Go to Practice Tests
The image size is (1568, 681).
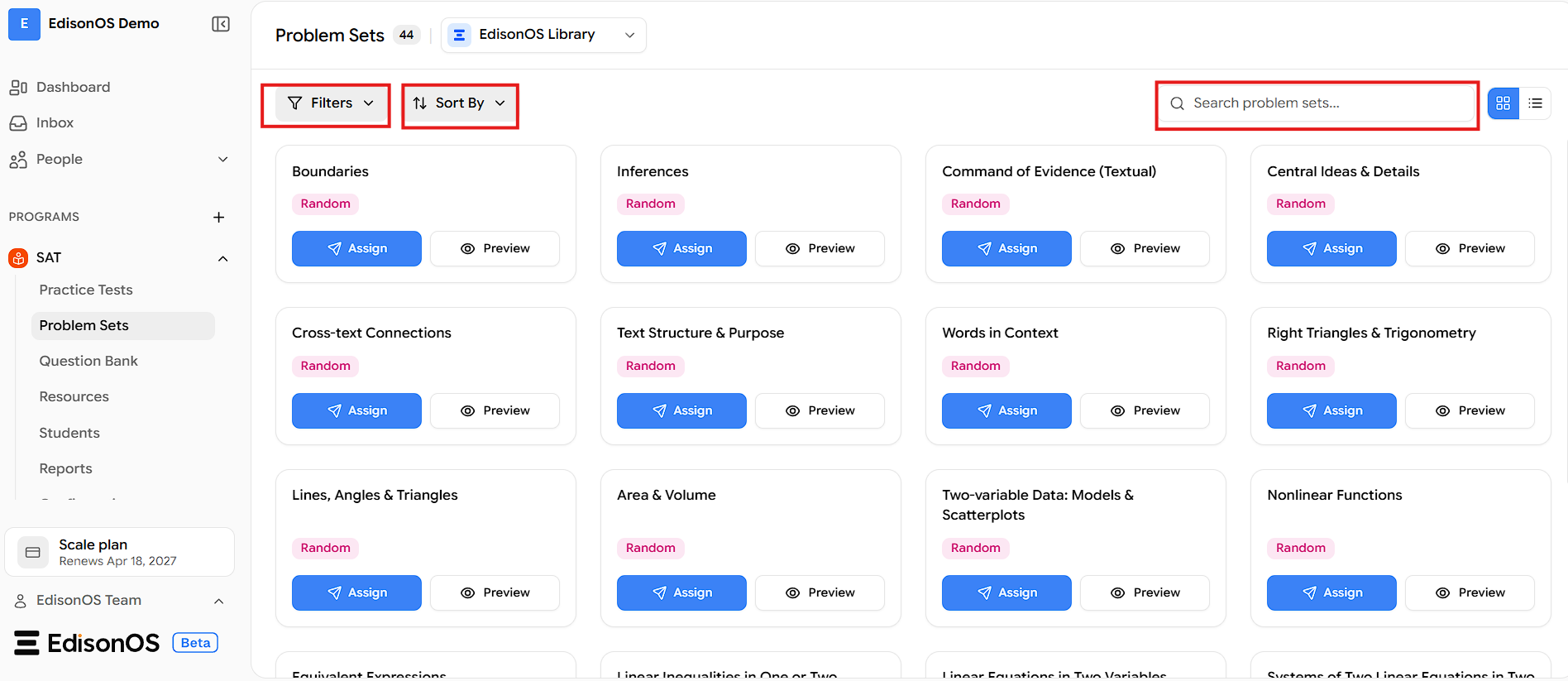tap(86, 290)
